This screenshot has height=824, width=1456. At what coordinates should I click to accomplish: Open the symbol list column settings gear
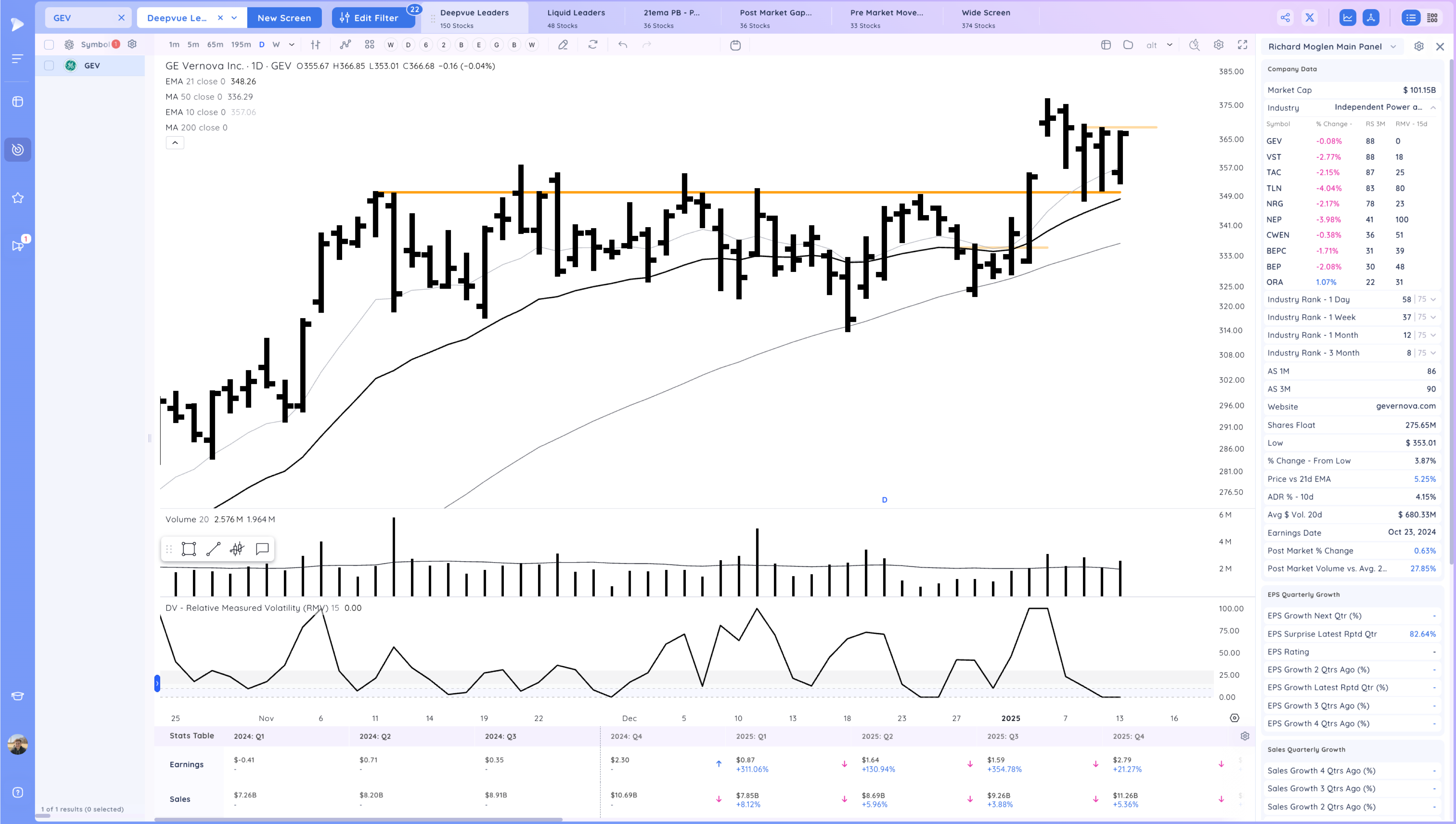pos(132,44)
